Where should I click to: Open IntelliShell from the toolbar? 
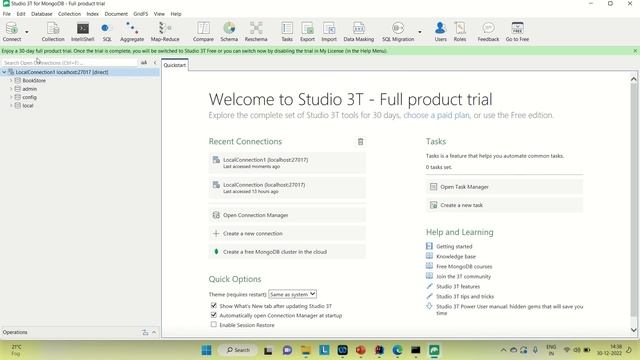[82, 31]
